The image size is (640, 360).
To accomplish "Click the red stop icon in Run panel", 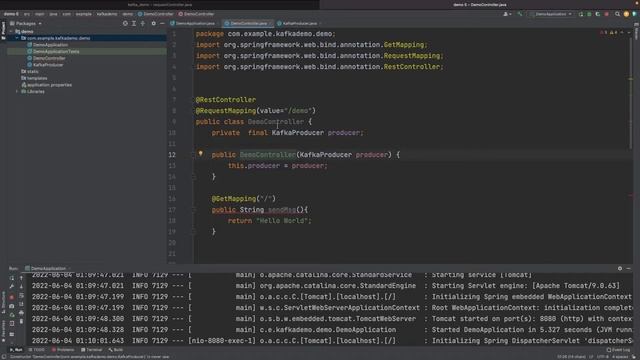I will point(12,297).
